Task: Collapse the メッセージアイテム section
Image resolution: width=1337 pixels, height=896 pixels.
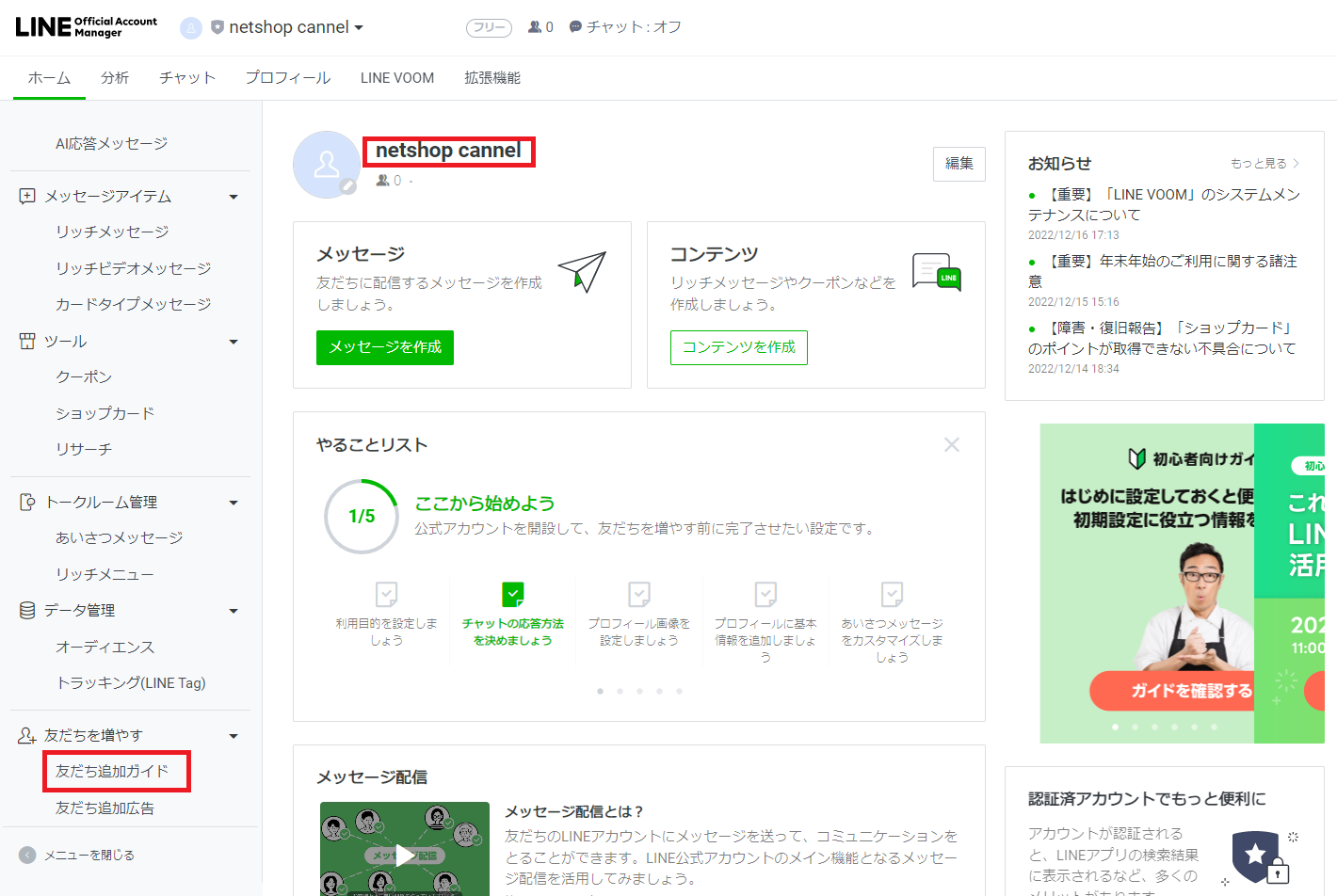Action: 234,197
